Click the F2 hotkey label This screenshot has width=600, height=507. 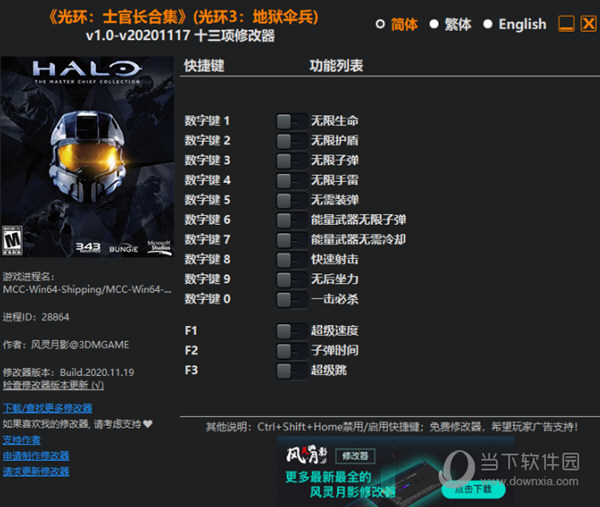pyautogui.click(x=191, y=350)
